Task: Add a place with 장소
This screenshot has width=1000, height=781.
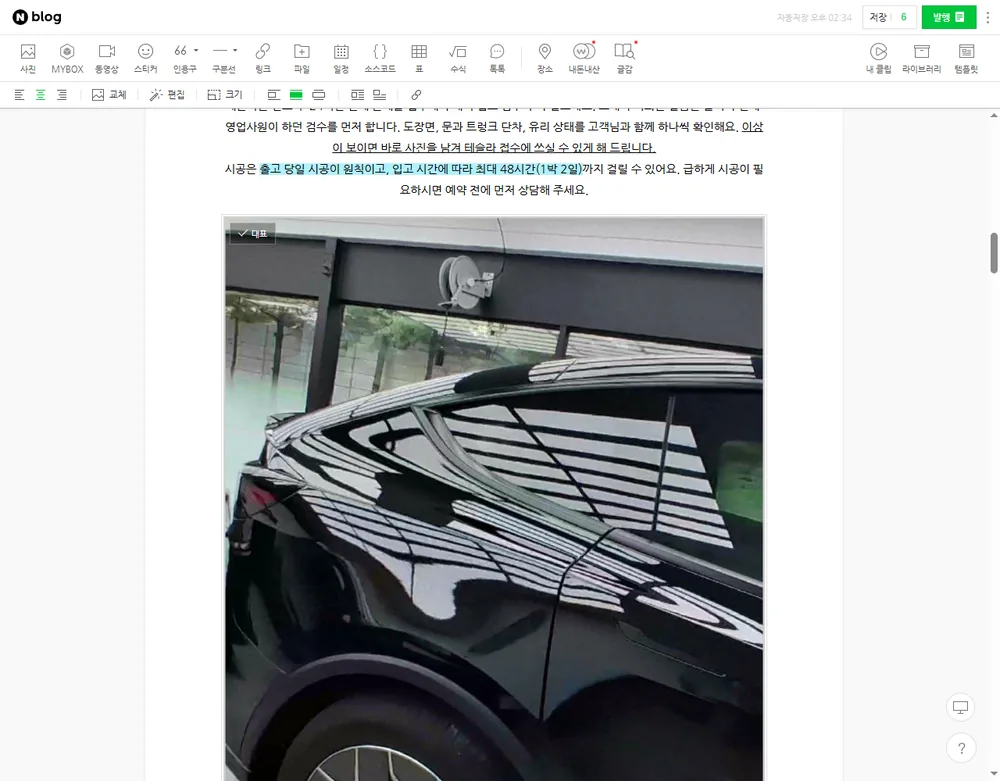Action: 545,58
